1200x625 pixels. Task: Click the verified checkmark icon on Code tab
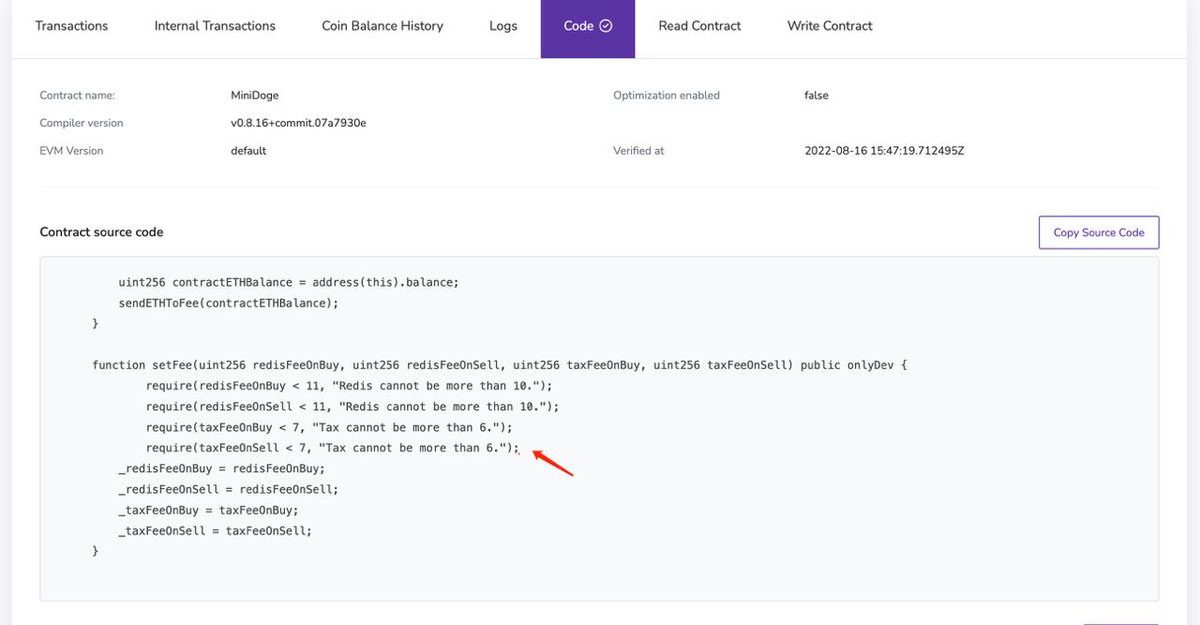tap(606, 26)
